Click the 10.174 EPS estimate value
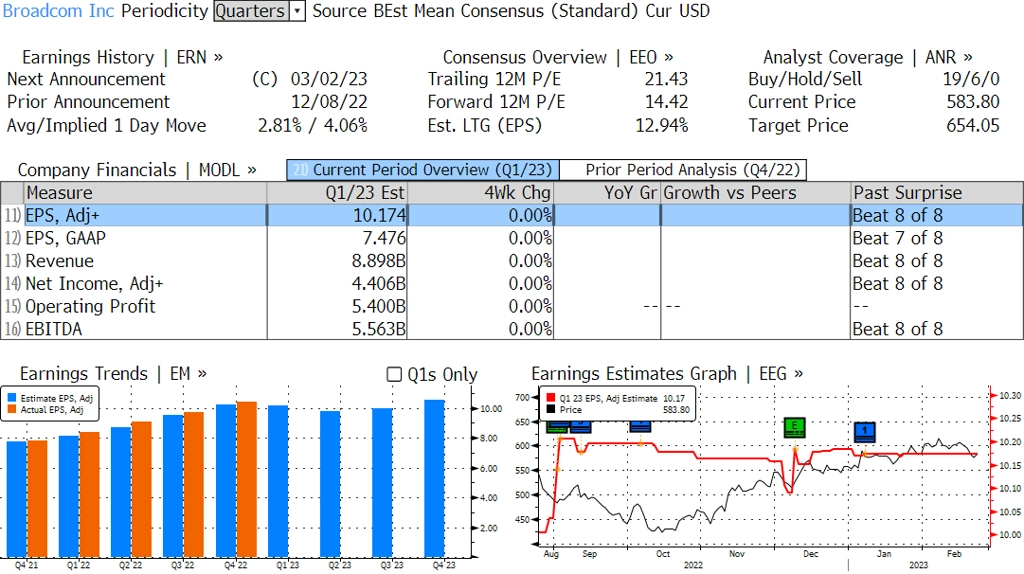 (379, 215)
